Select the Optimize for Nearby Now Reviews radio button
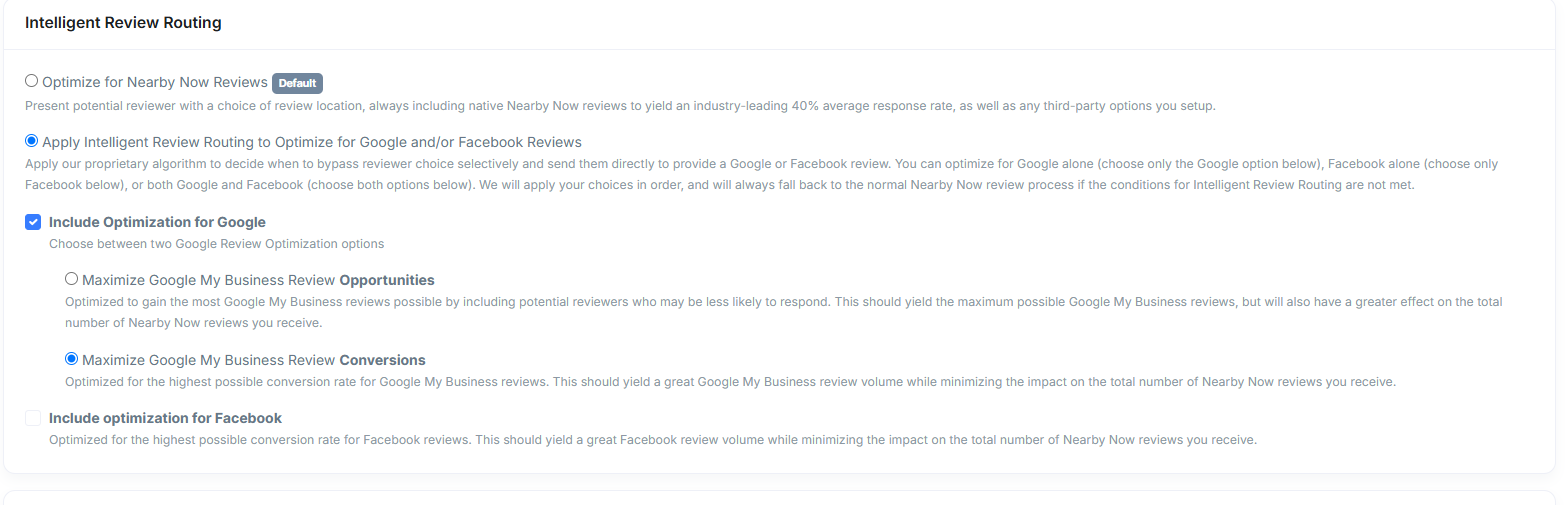The image size is (1567, 505). (x=32, y=81)
